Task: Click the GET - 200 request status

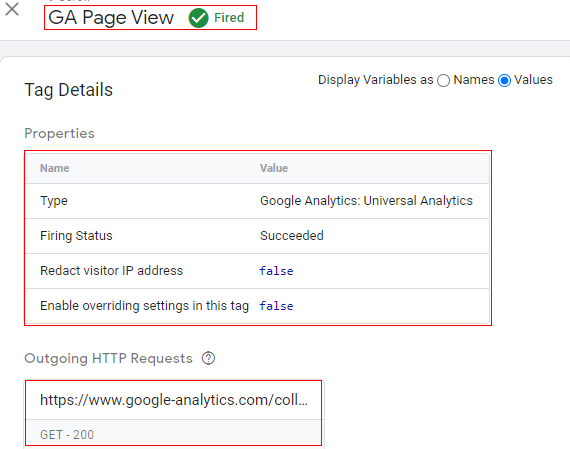Action: point(67,434)
